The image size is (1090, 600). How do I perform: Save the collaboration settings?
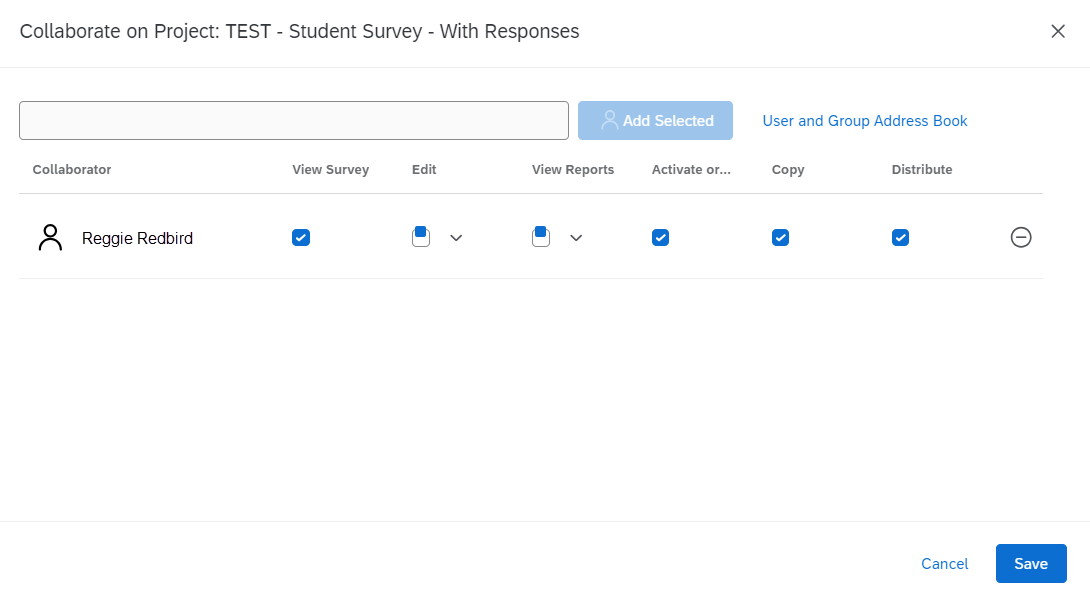pos(1031,563)
